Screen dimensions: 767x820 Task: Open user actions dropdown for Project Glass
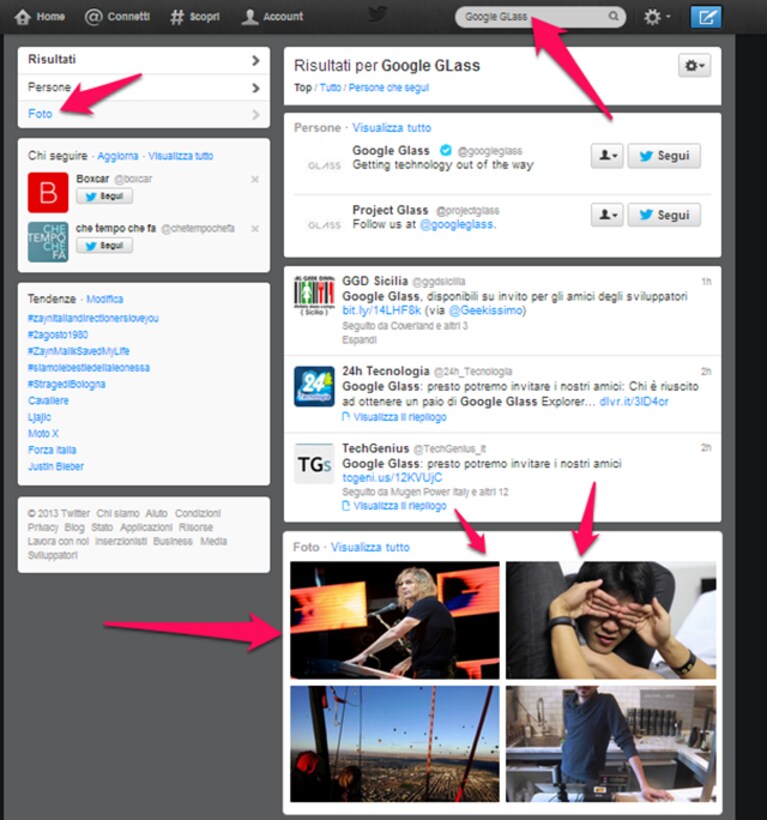click(x=607, y=215)
